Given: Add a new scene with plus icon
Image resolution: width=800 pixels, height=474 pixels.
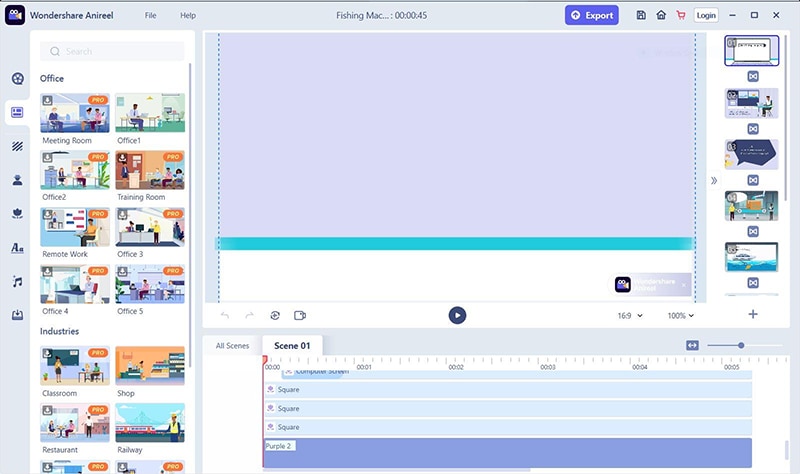Looking at the screenshot, I should pyautogui.click(x=753, y=314).
